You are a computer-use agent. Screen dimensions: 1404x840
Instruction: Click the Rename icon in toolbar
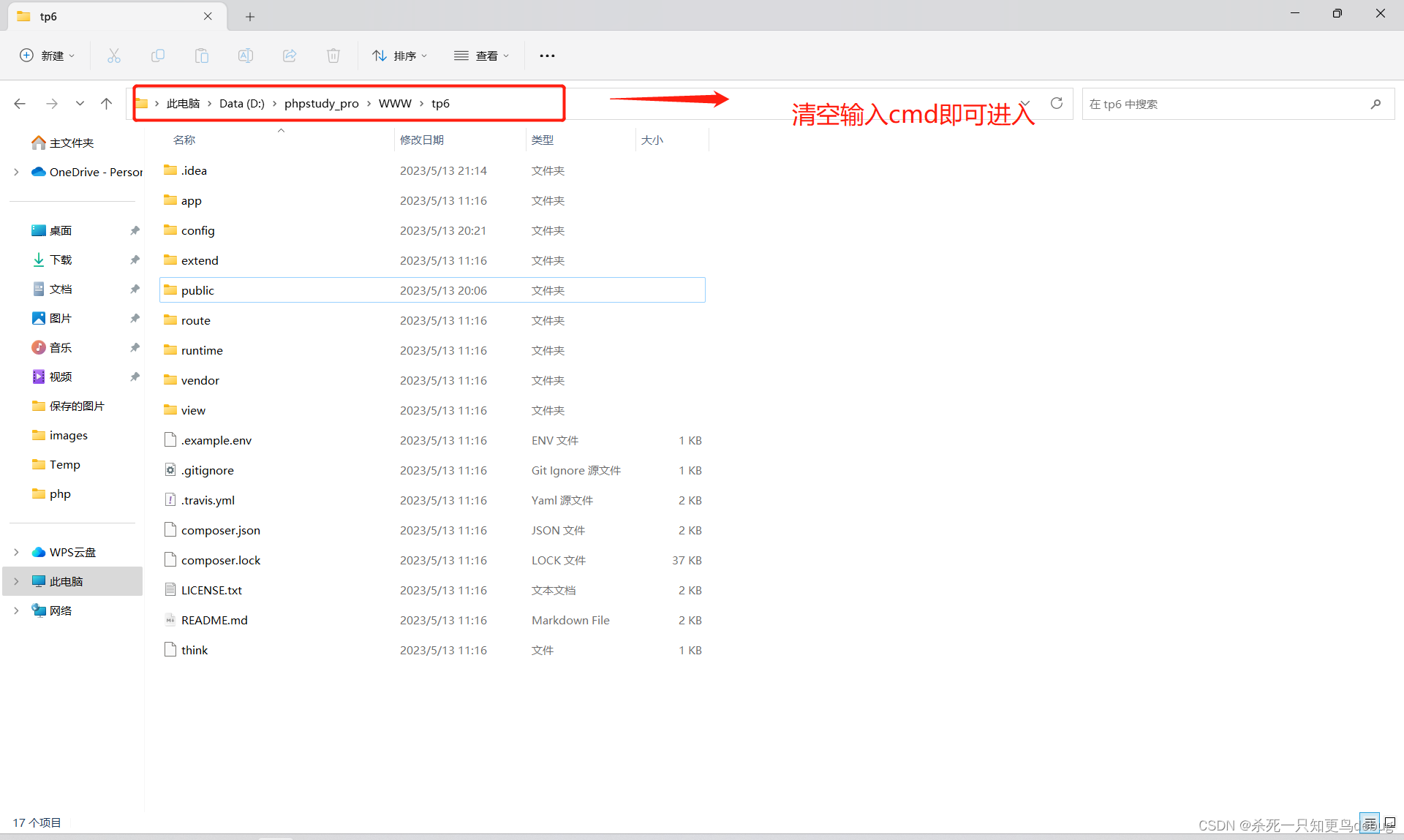coord(246,56)
